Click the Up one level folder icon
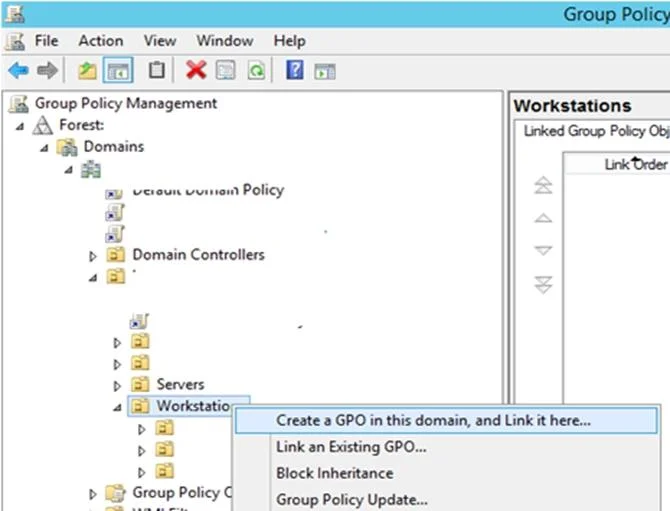The image size is (670, 511). click(87, 70)
